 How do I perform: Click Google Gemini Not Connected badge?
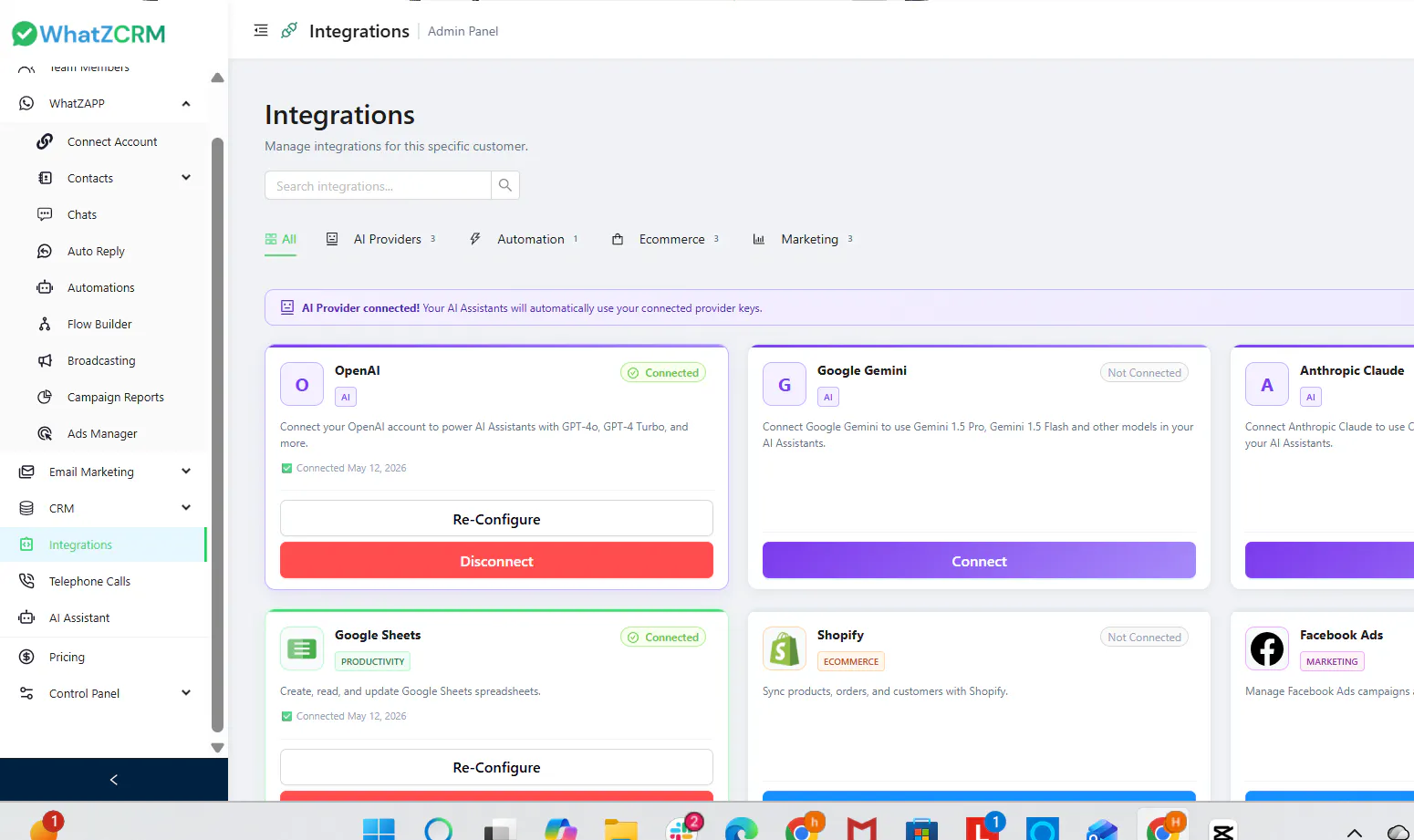coord(1144,372)
